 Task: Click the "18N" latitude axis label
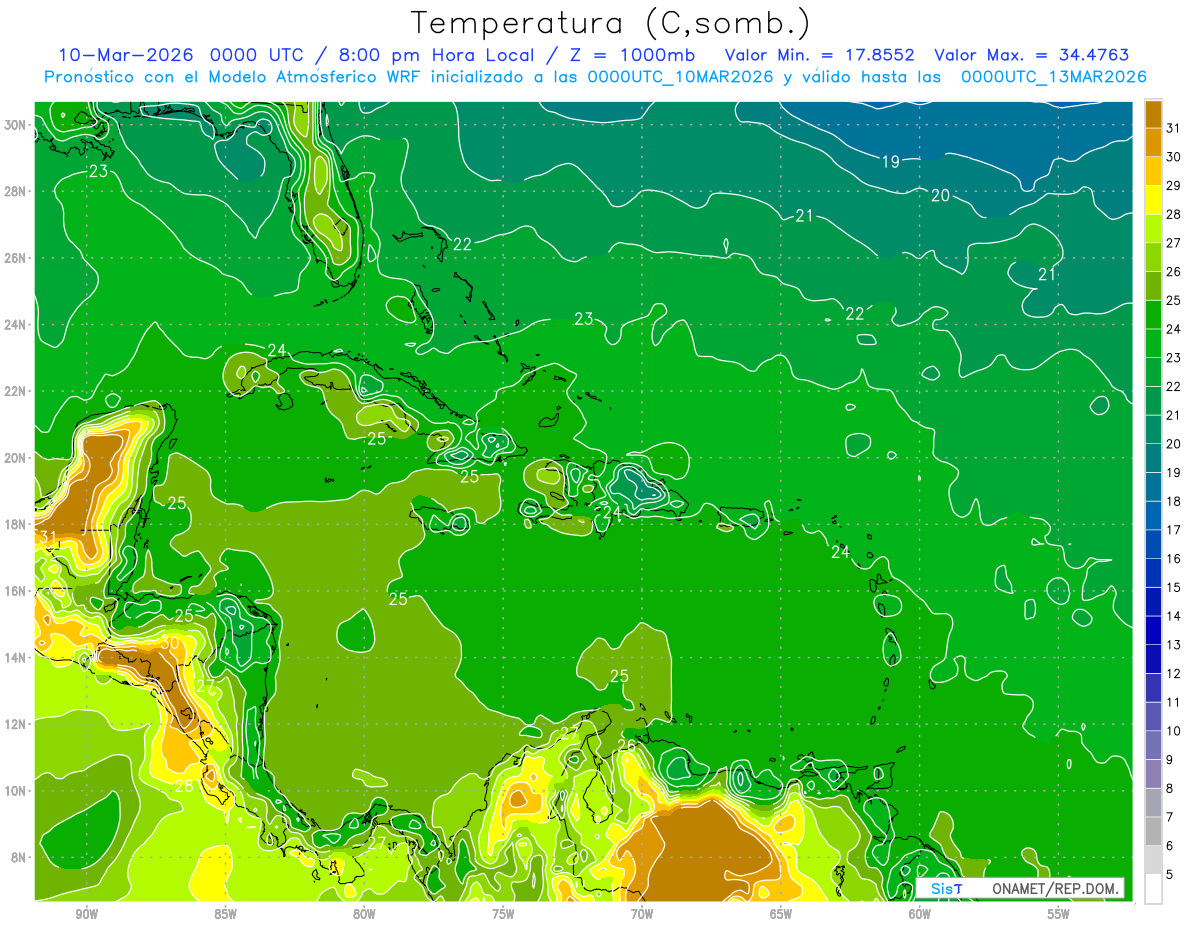click(x=15, y=524)
